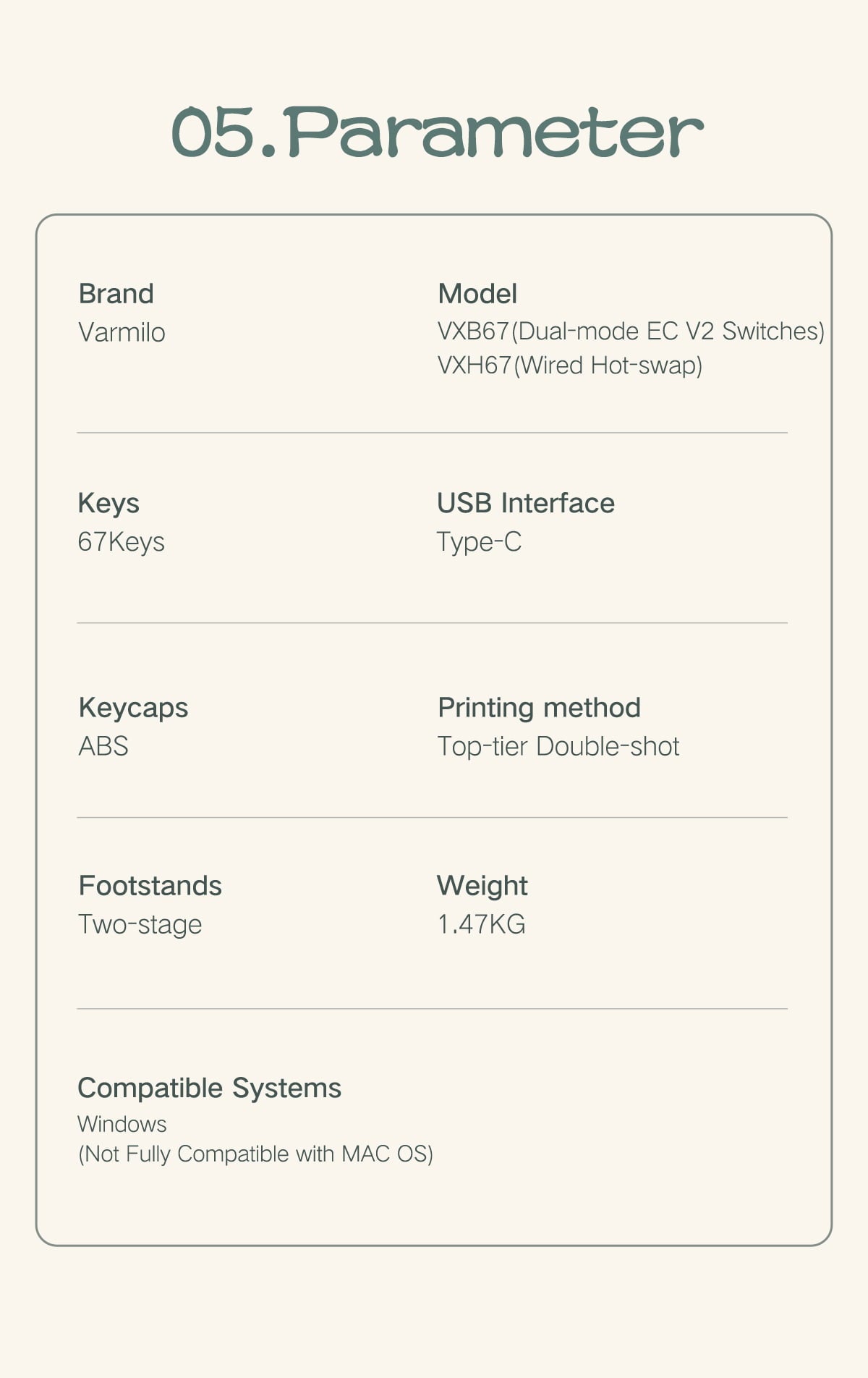The height and width of the screenshot is (1378, 868).
Task: Select the 1.47KG weight value
Action: point(481,924)
